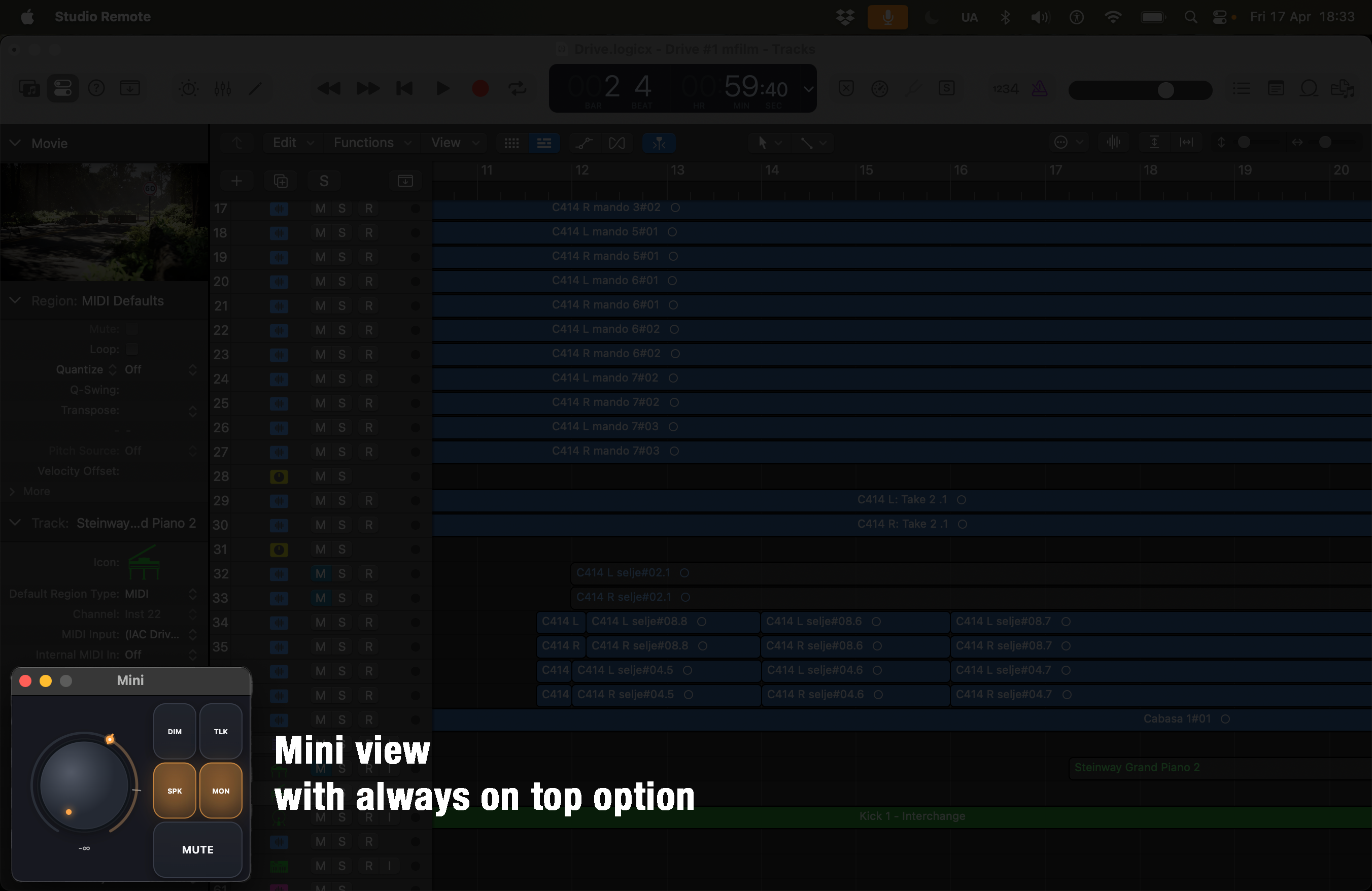The image size is (1372, 891).
Task: Open the Quantize dropdown currently set to Off
Action: pyautogui.click(x=134, y=369)
